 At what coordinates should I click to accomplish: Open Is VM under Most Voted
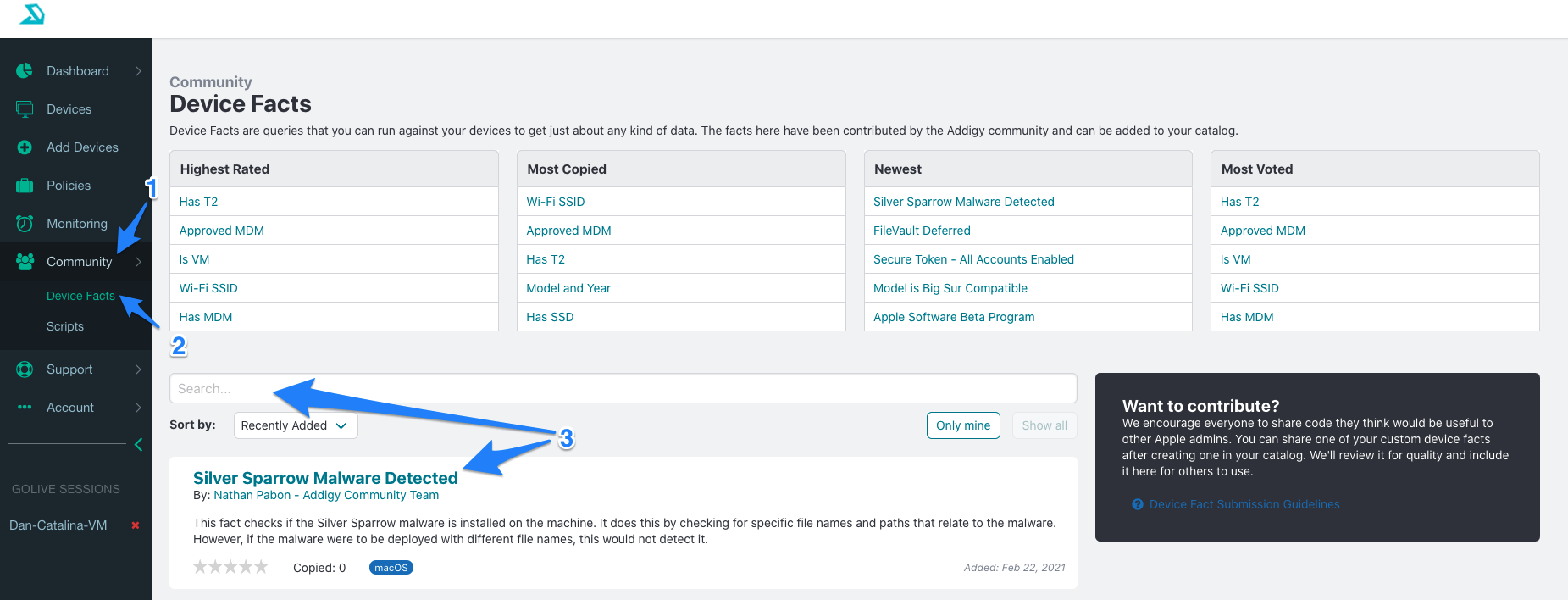pos(1235,259)
